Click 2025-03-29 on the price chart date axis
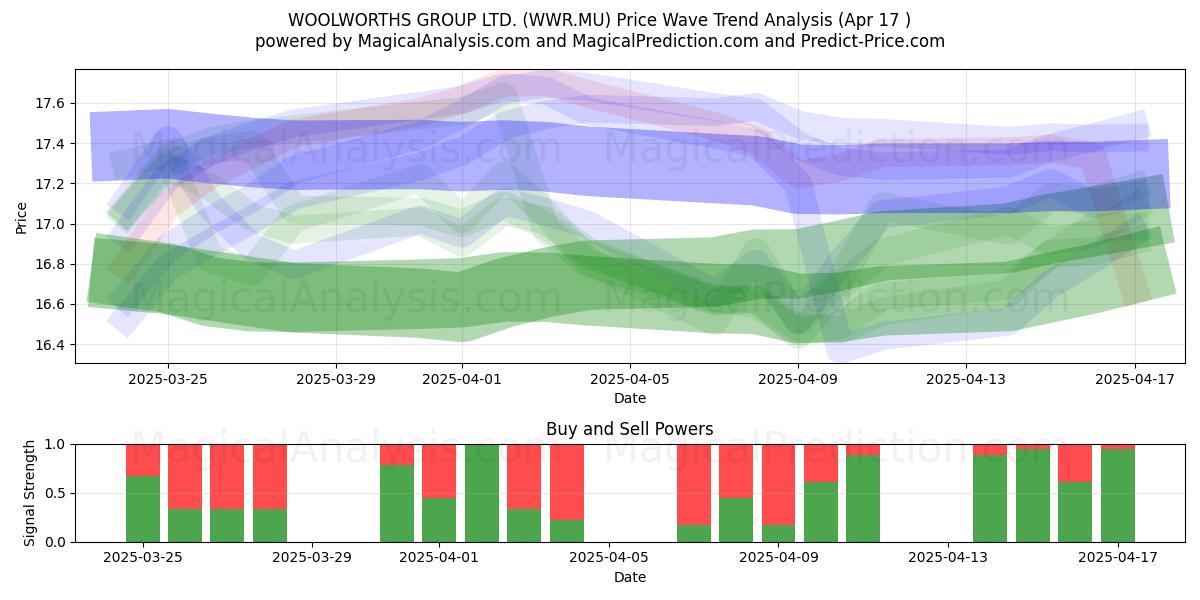 tap(336, 379)
